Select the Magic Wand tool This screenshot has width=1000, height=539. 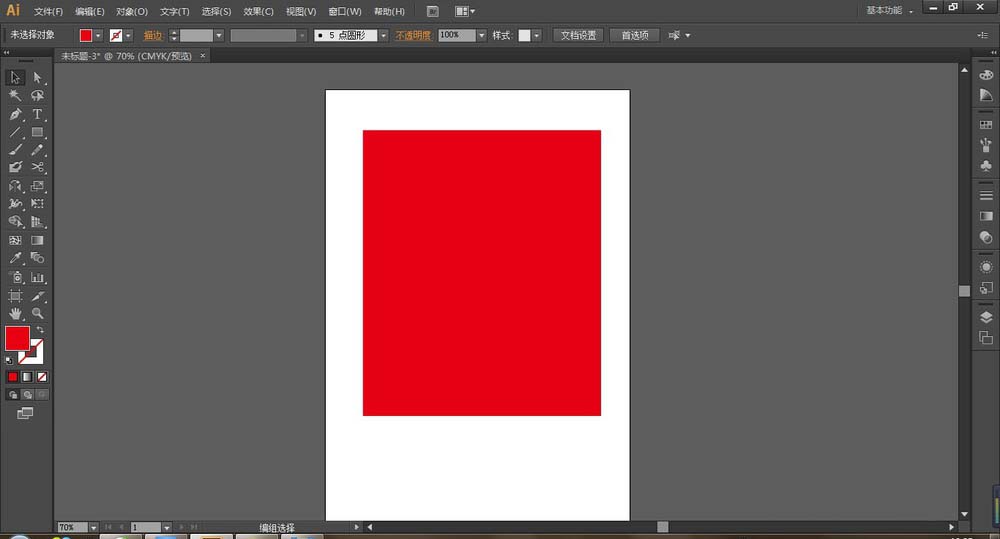[15, 96]
